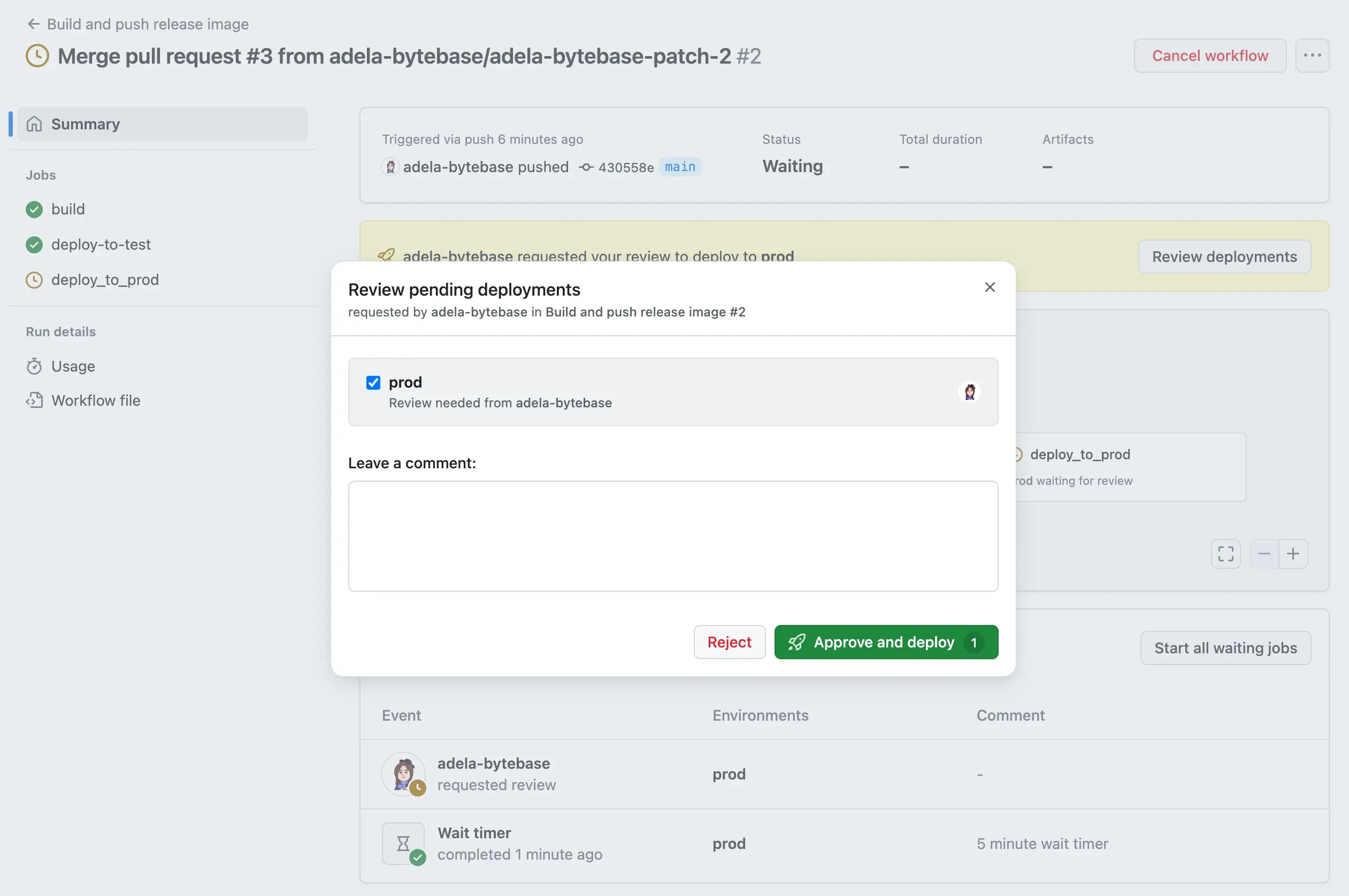The image size is (1349, 896).
Task: Click the back arrow to workflow list
Action: [33, 24]
